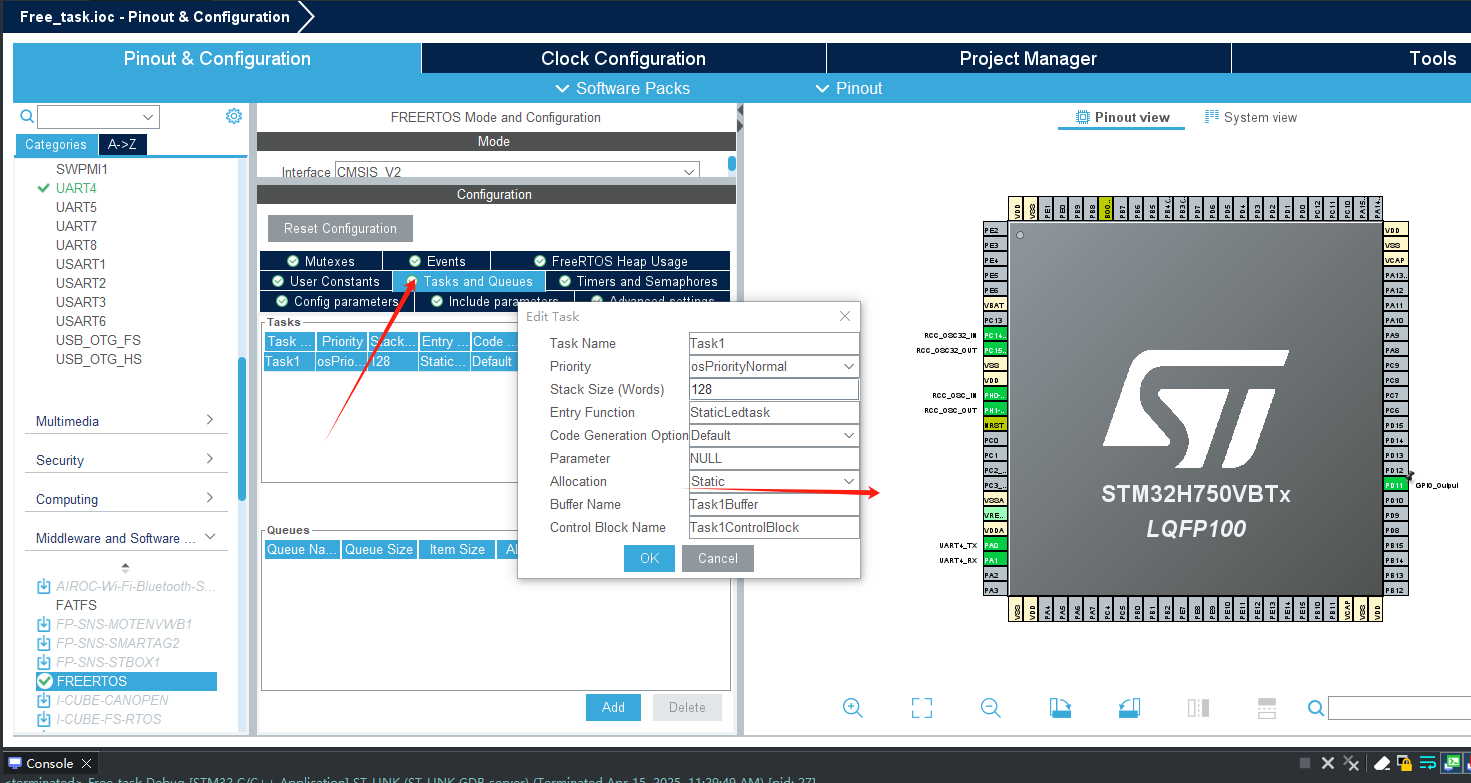Screen dimensions: 1471x783
Task: Switch to the Clock Configuration tab
Action: point(623,58)
